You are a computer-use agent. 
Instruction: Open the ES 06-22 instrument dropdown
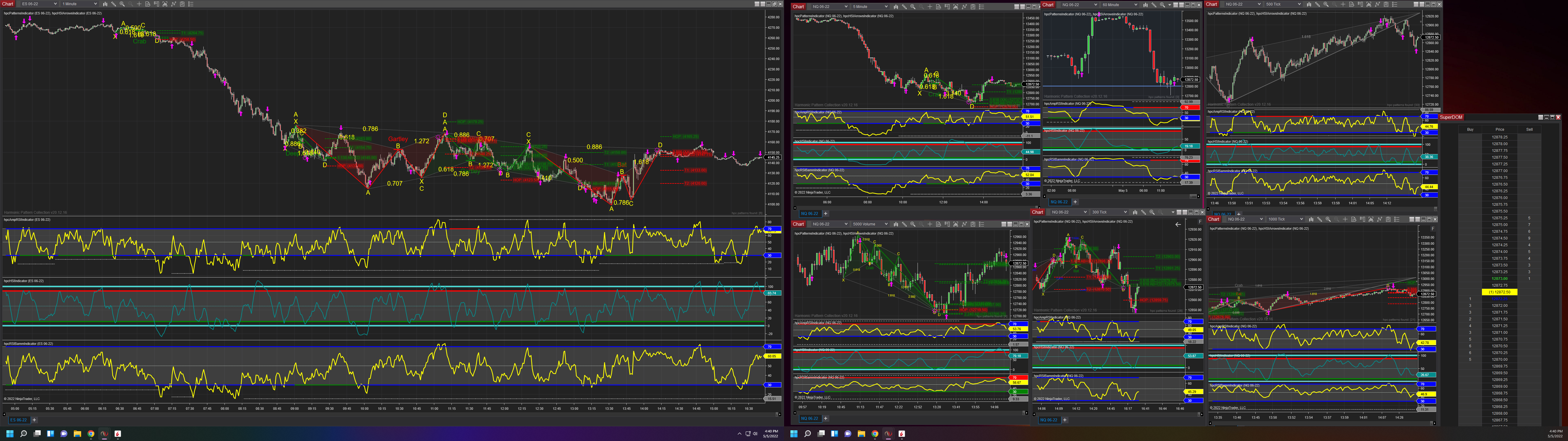pyautogui.click(x=39, y=4)
